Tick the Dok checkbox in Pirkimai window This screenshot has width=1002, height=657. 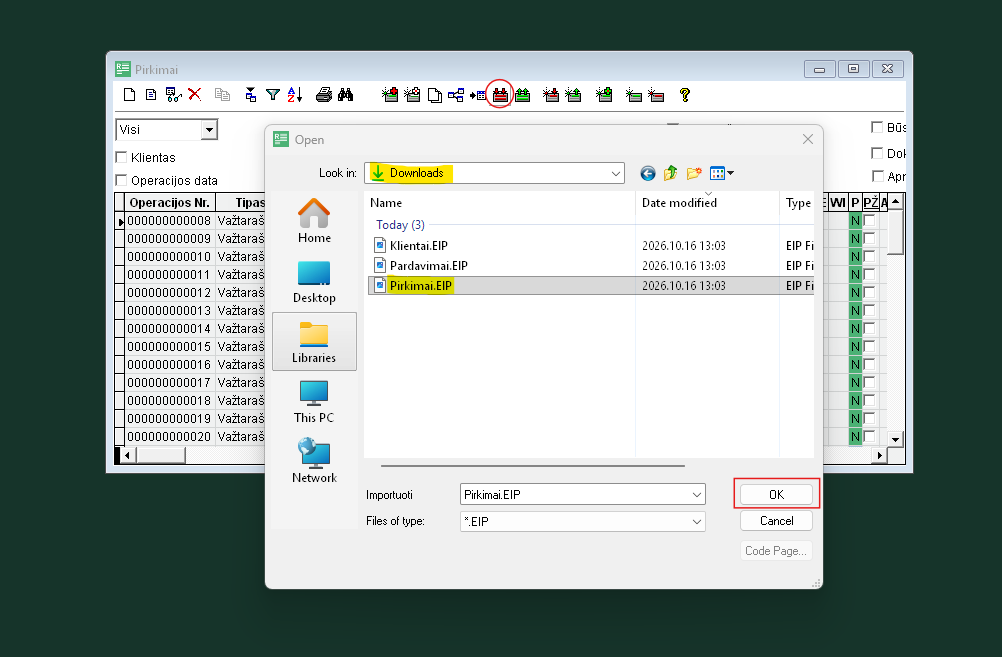(x=877, y=153)
